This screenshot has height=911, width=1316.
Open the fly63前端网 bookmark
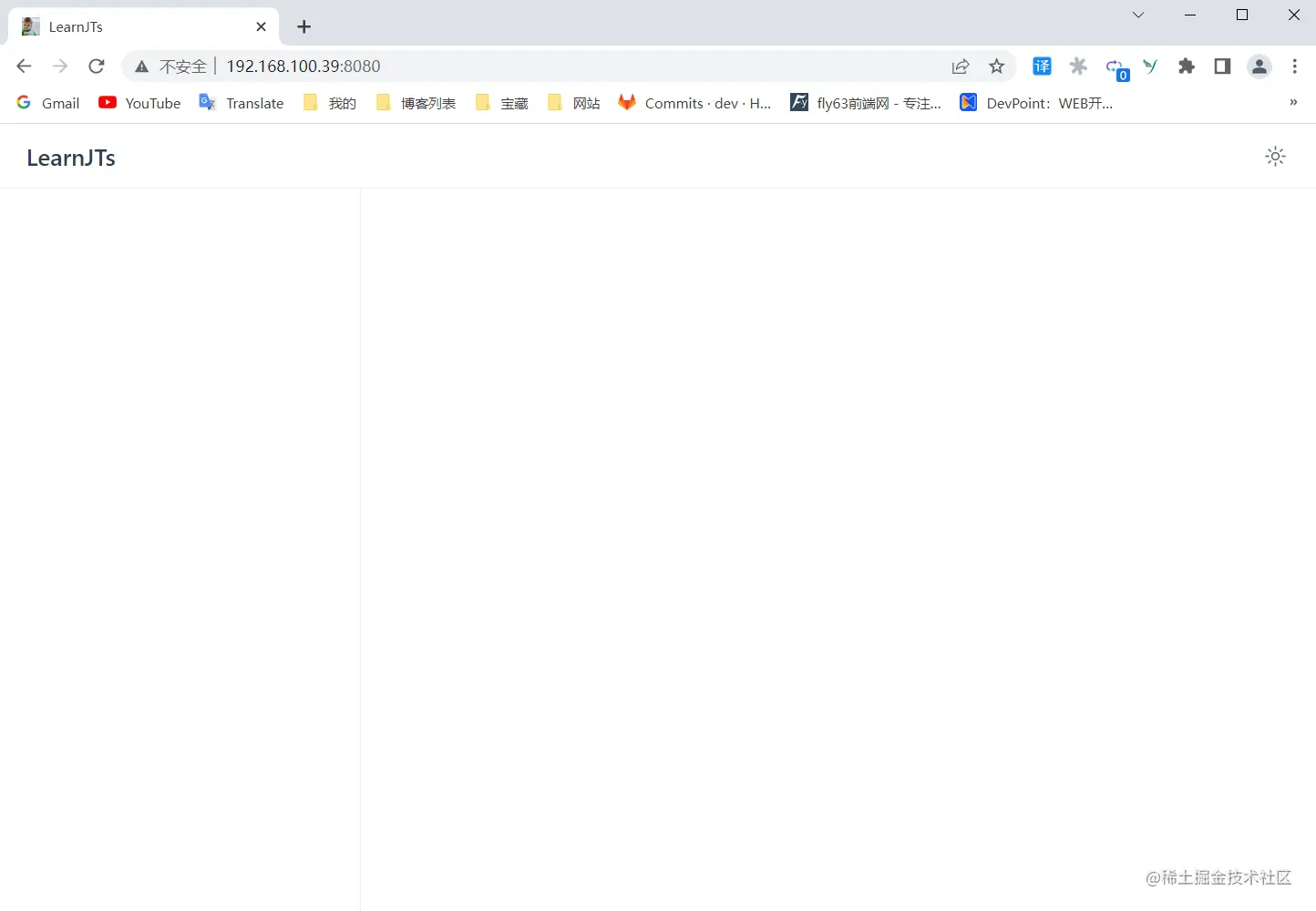pos(866,103)
